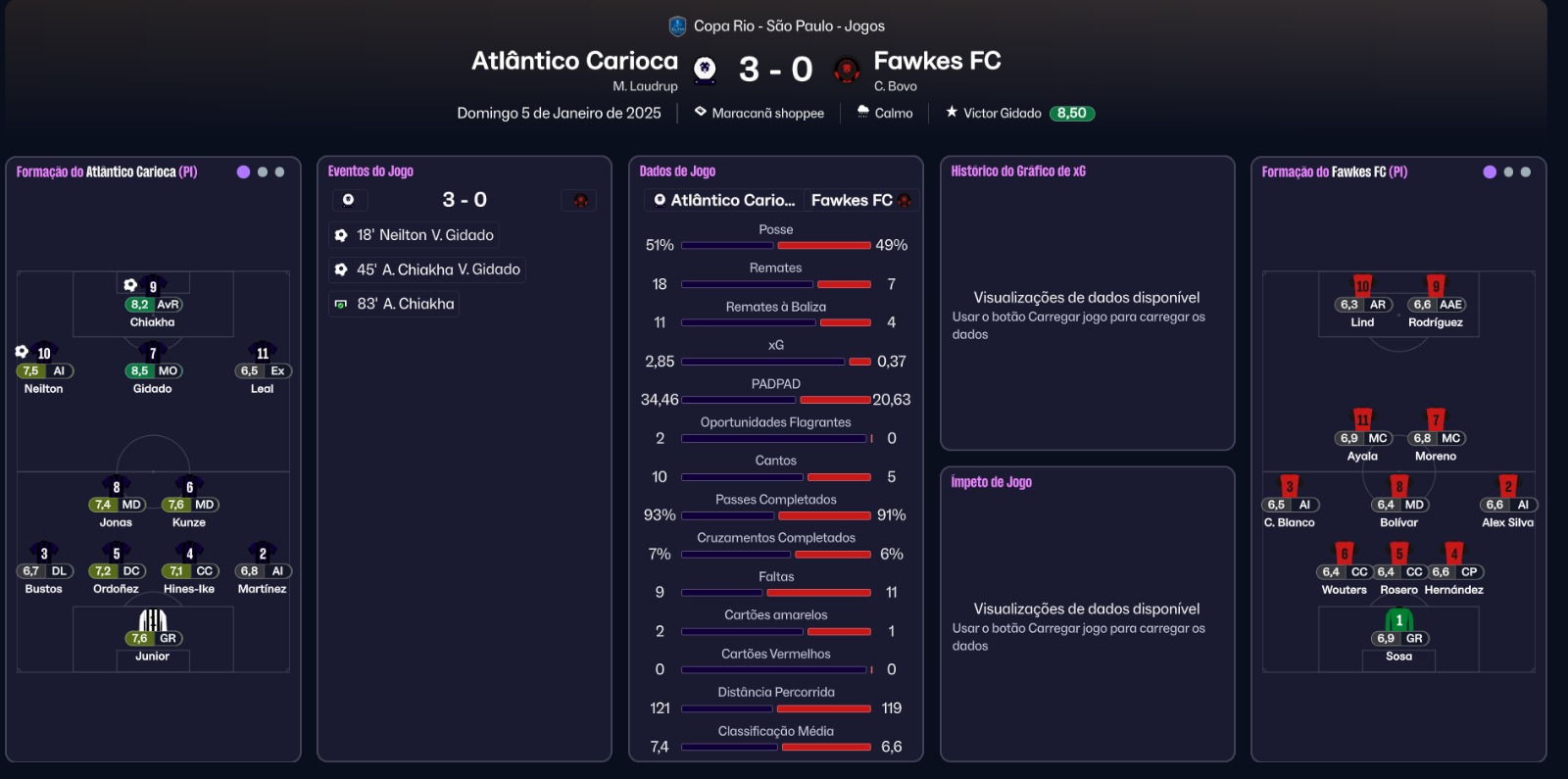Click goalkeeper Junior's striped shirt icon

(x=153, y=620)
